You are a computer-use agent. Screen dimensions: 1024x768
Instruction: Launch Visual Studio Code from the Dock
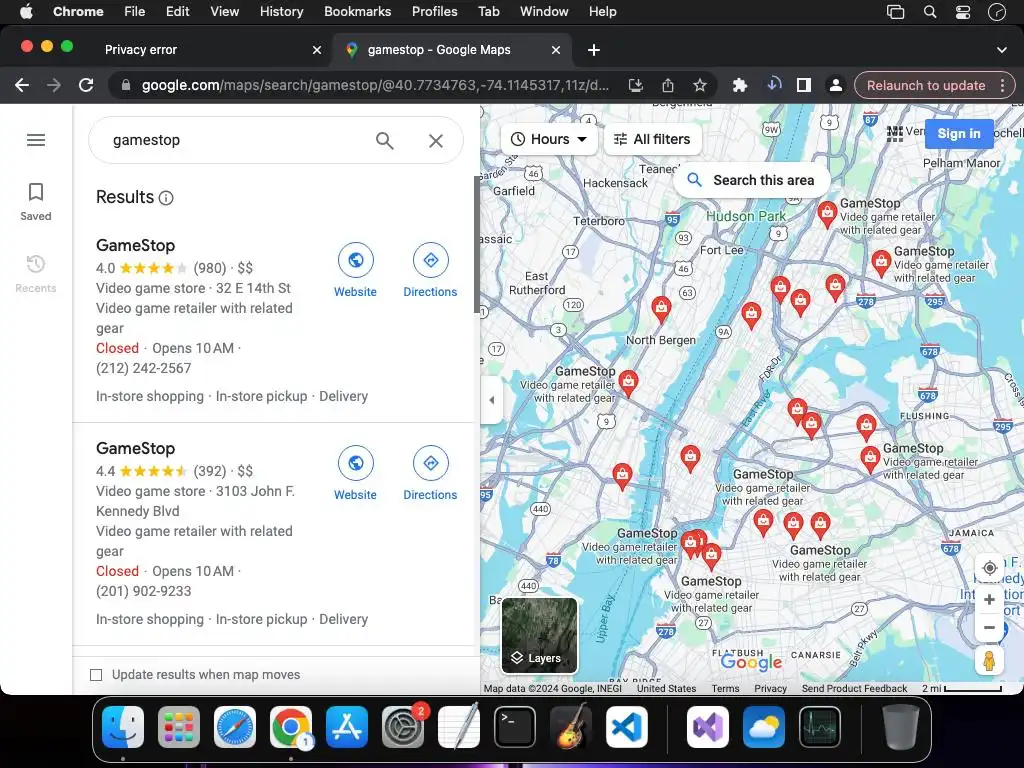point(626,727)
